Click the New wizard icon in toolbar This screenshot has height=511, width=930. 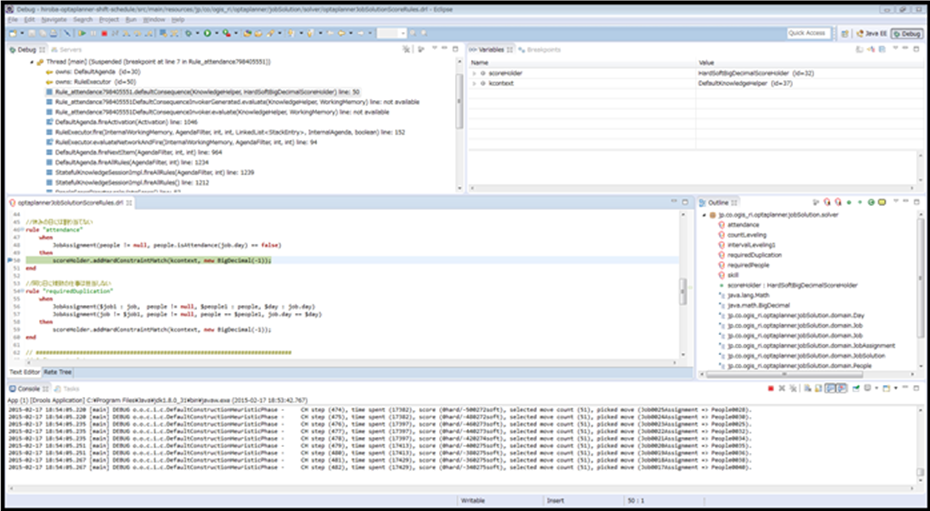point(12,33)
